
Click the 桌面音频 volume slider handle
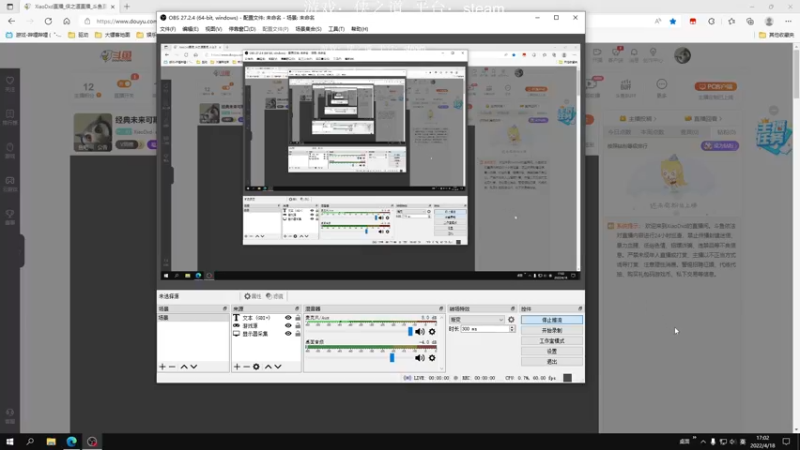click(x=392, y=358)
